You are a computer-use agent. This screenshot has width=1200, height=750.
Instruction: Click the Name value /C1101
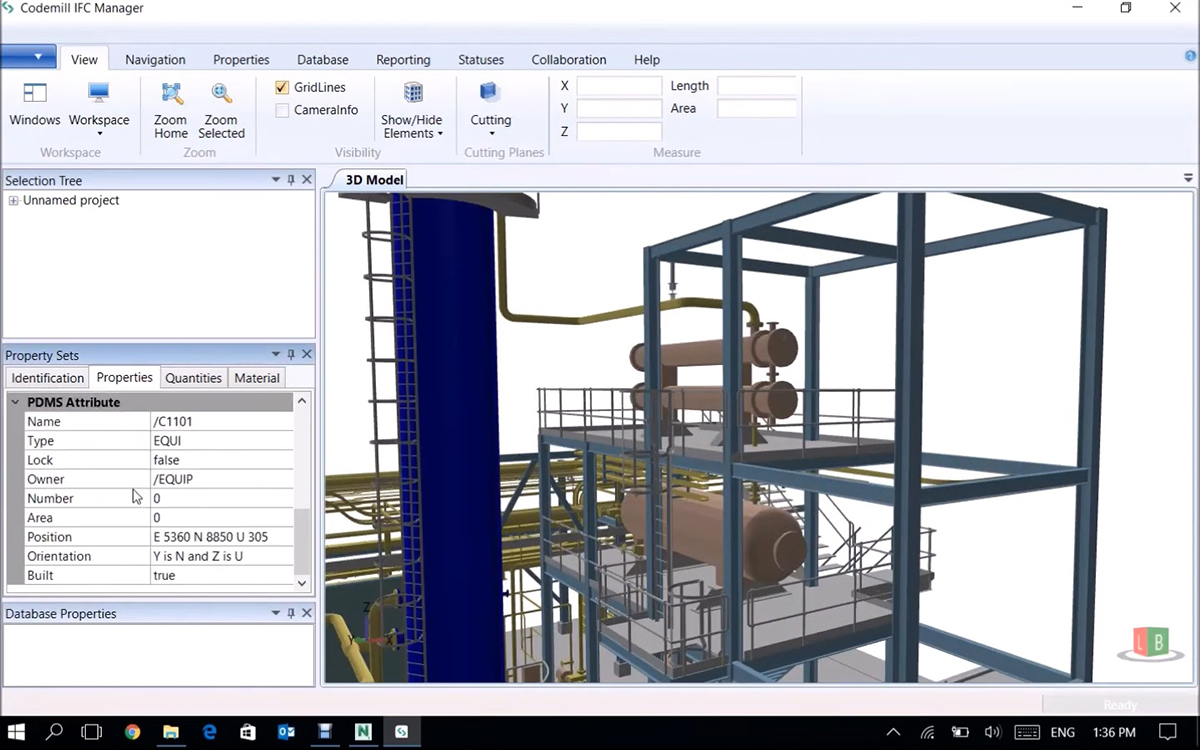222,422
